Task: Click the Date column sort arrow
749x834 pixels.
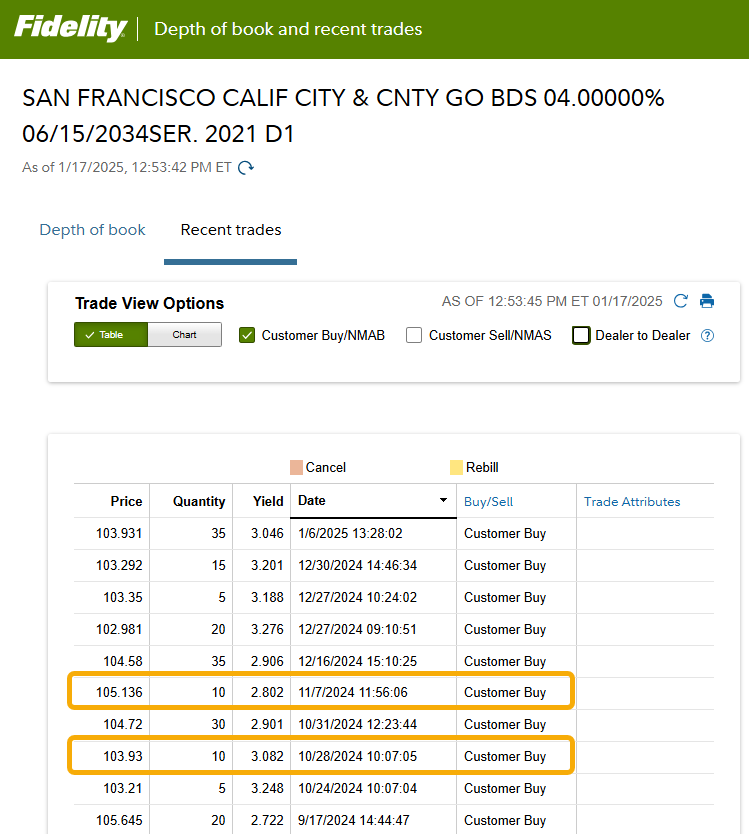Action: [x=443, y=501]
